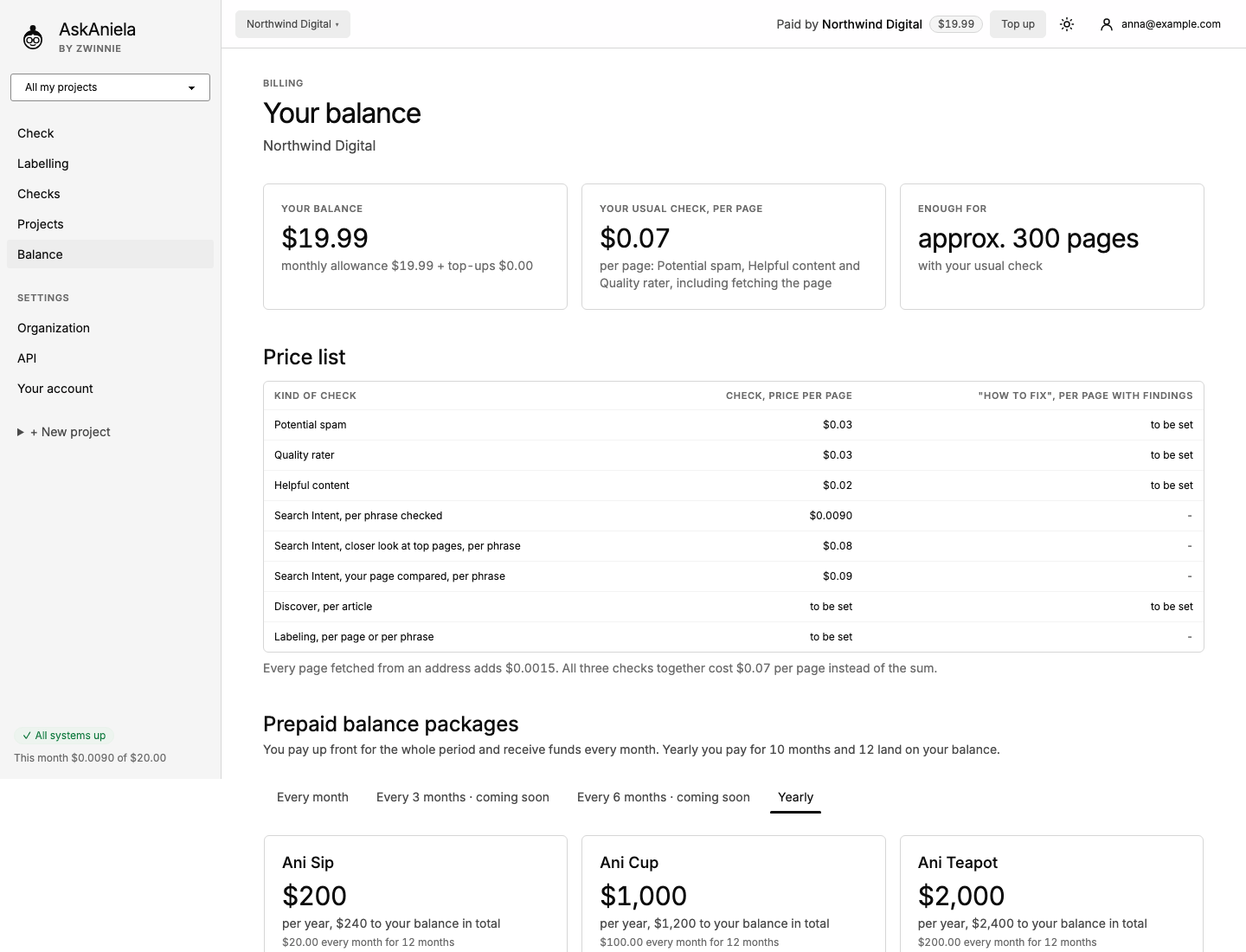Select the Ani Sip package card
Screen dimensions: 1246x952
(415, 893)
